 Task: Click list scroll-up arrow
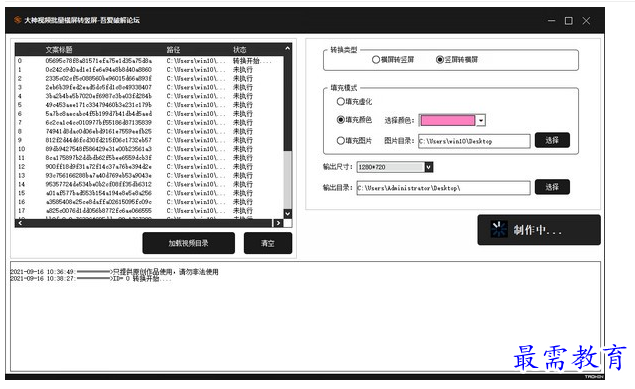pyautogui.click(x=288, y=49)
